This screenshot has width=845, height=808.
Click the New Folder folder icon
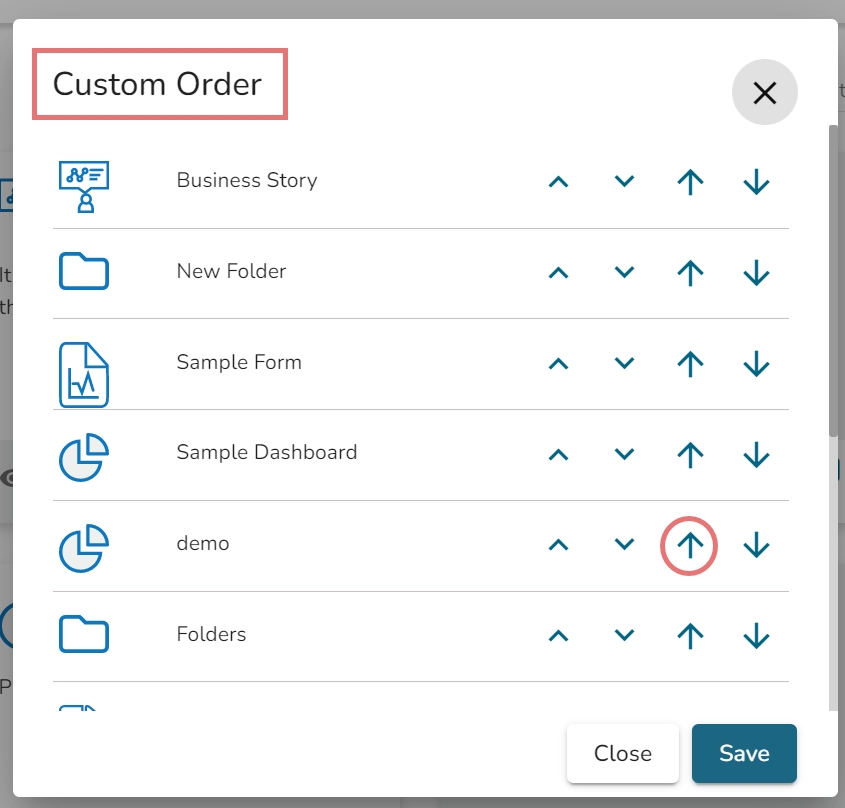click(84, 272)
